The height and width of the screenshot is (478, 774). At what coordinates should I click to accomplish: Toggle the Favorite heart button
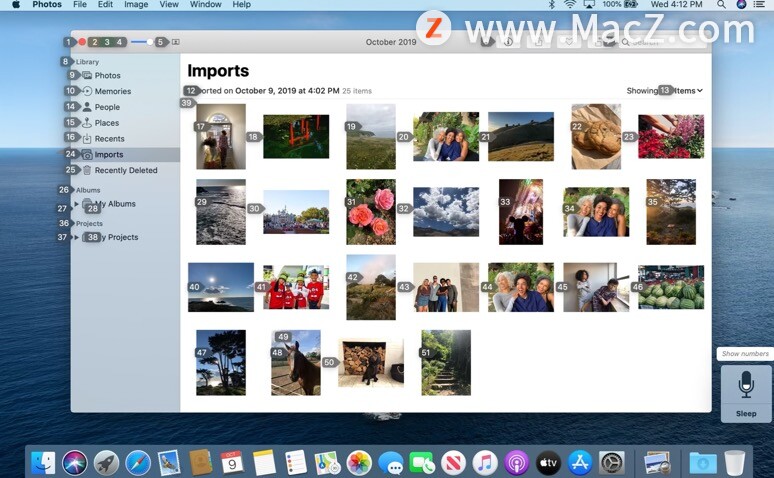(569, 42)
